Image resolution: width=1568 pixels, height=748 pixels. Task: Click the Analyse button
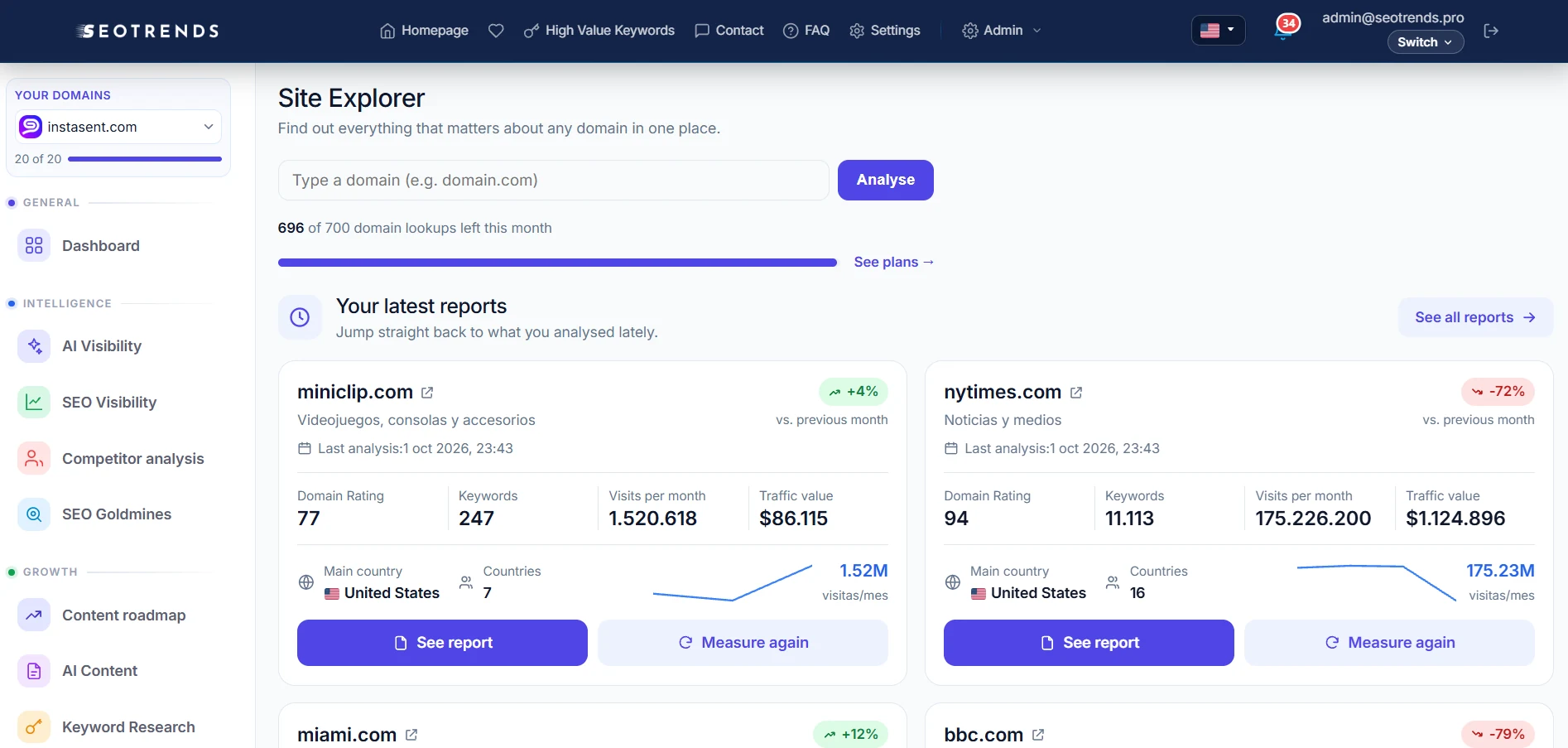885,180
